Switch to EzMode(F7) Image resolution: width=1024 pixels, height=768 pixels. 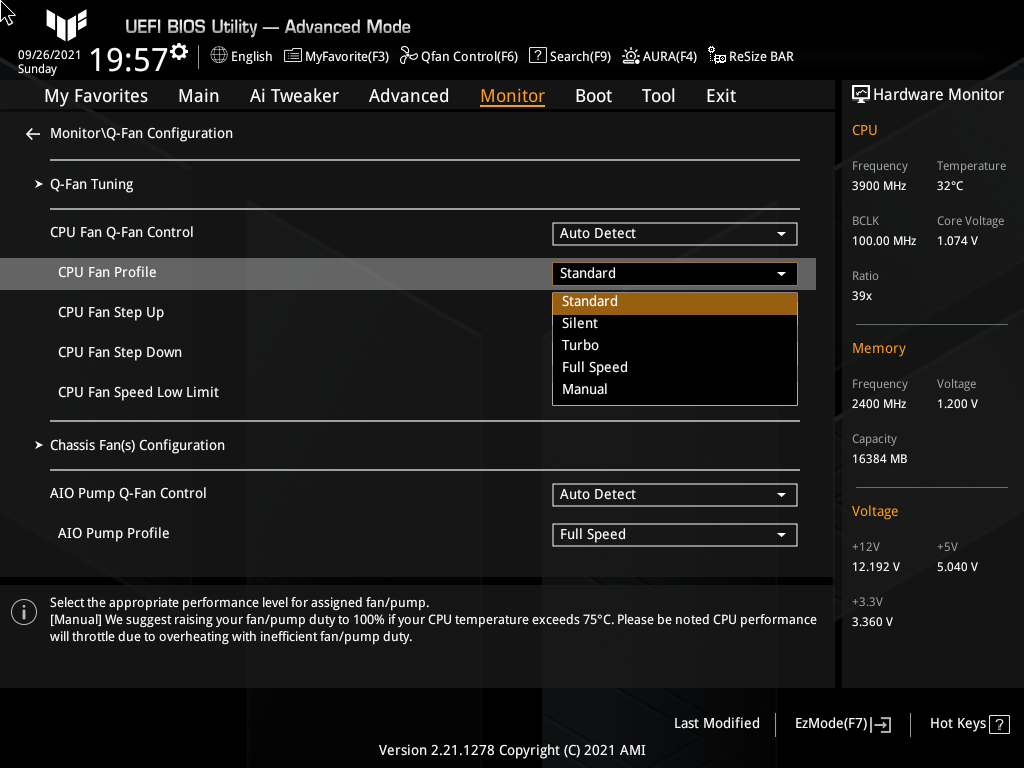coord(842,724)
